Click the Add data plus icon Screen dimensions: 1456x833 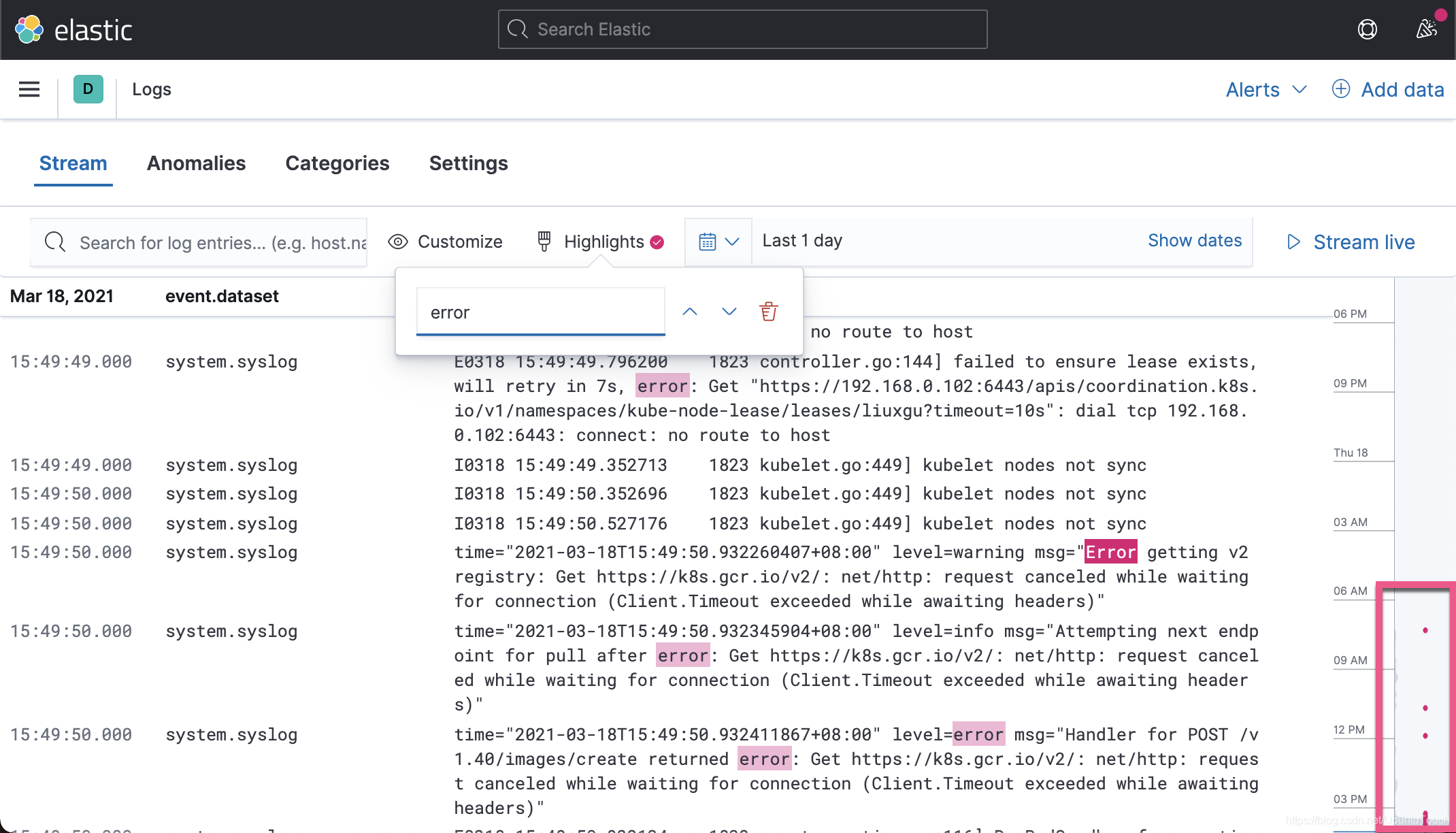(1340, 89)
